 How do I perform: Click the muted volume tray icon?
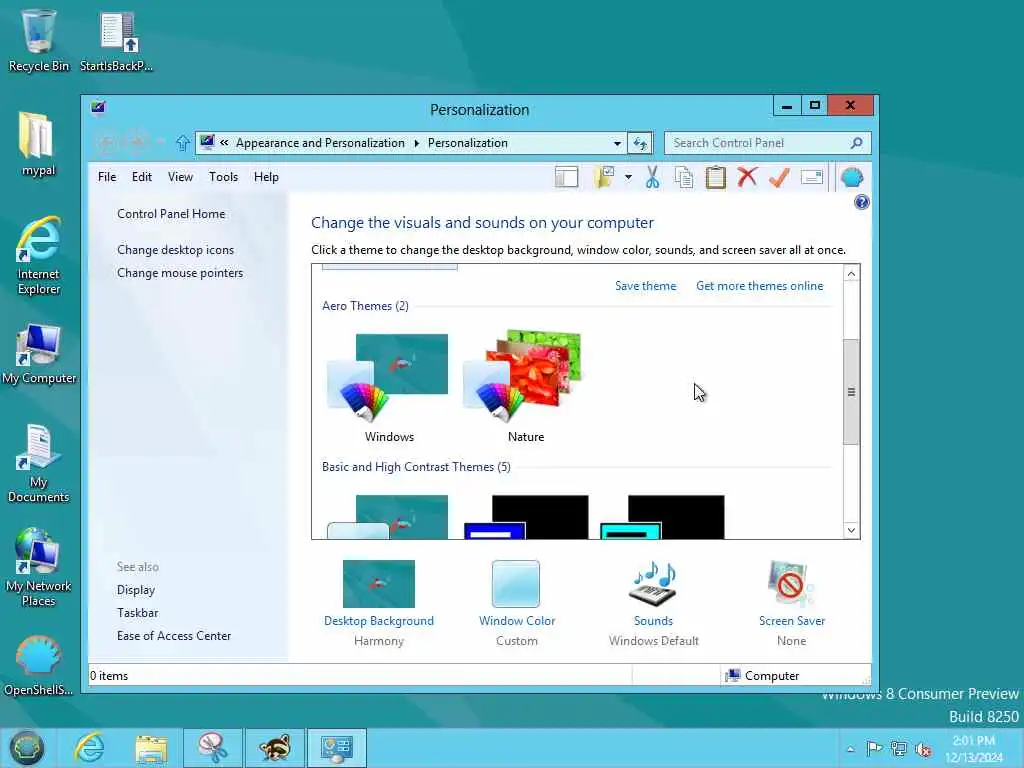click(x=923, y=749)
